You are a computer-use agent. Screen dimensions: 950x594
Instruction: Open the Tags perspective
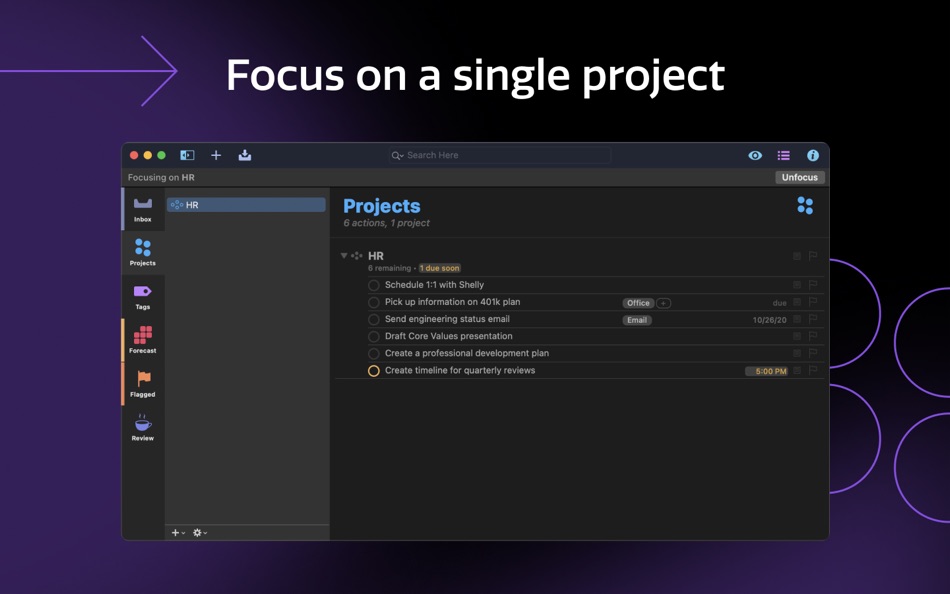point(143,296)
